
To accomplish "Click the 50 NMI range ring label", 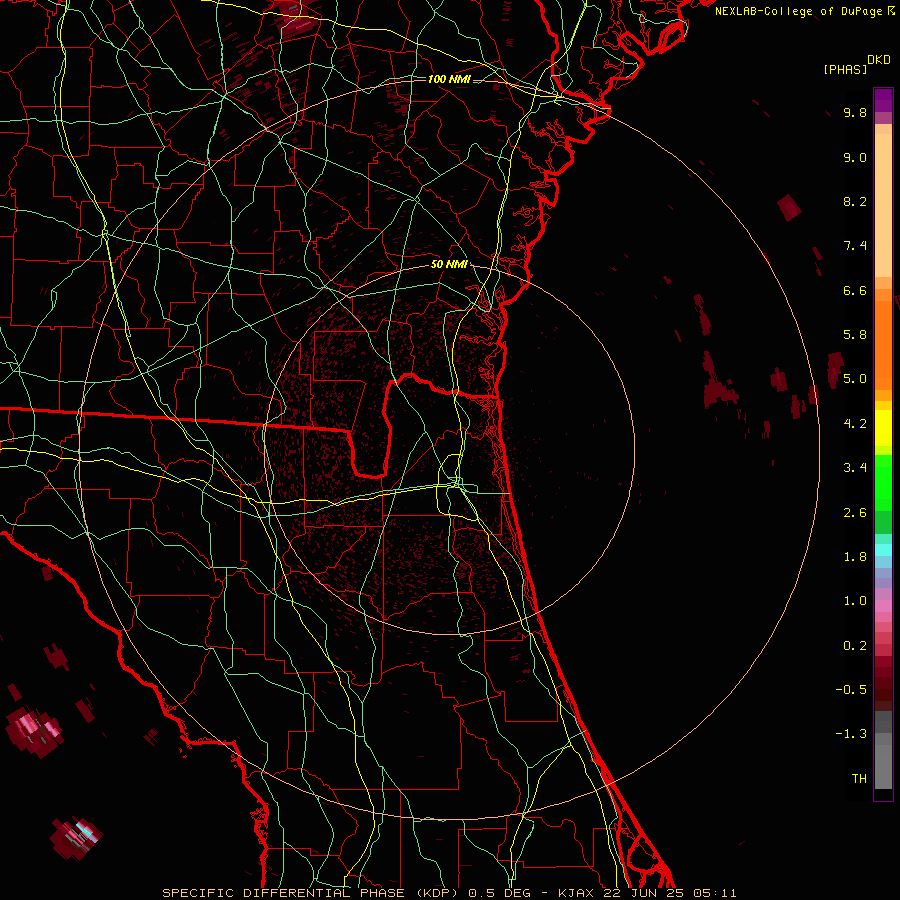I will [449, 265].
